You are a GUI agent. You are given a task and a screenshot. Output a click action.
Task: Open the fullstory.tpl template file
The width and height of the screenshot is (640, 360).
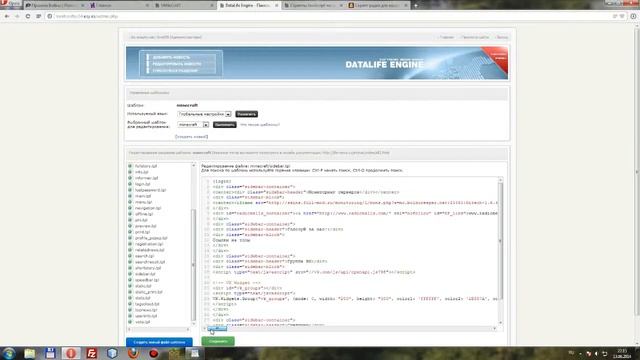point(146,166)
